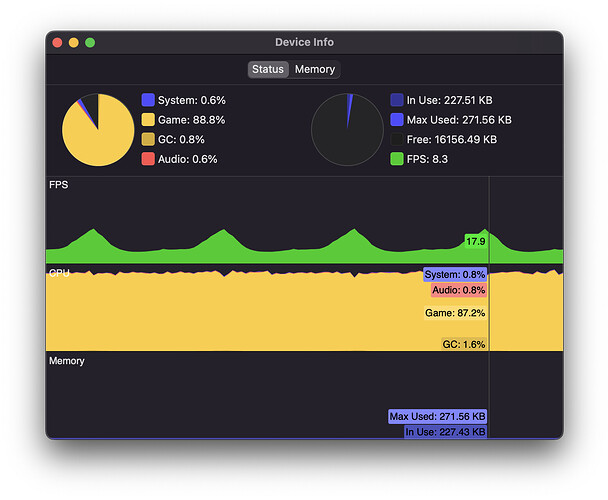Viewport: 608px width, 500px height.
Task: Click the 'Game: 88.8%' legend text
Action: pyautogui.click(x=191, y=120)
